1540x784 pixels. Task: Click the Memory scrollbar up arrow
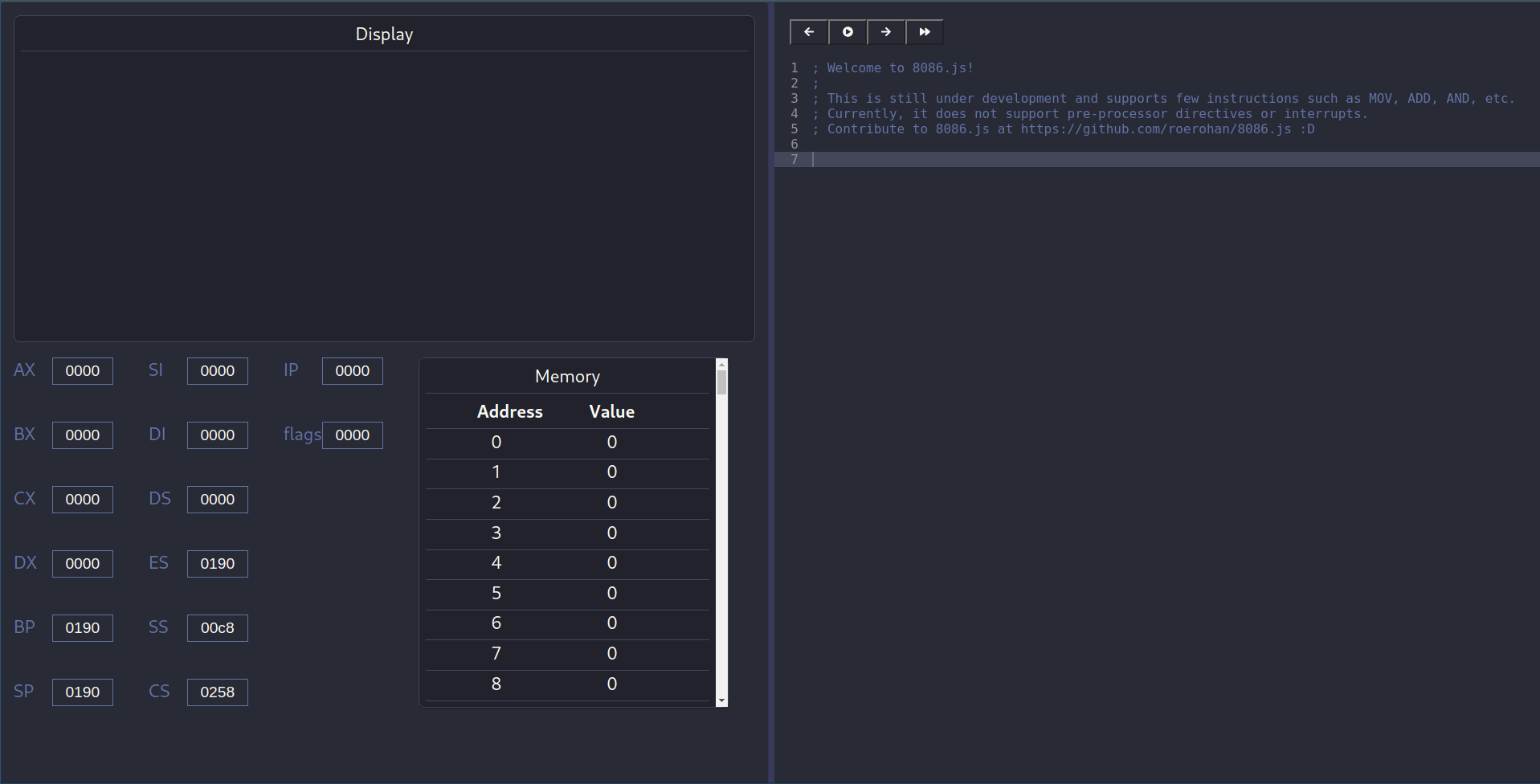[721, 365]
